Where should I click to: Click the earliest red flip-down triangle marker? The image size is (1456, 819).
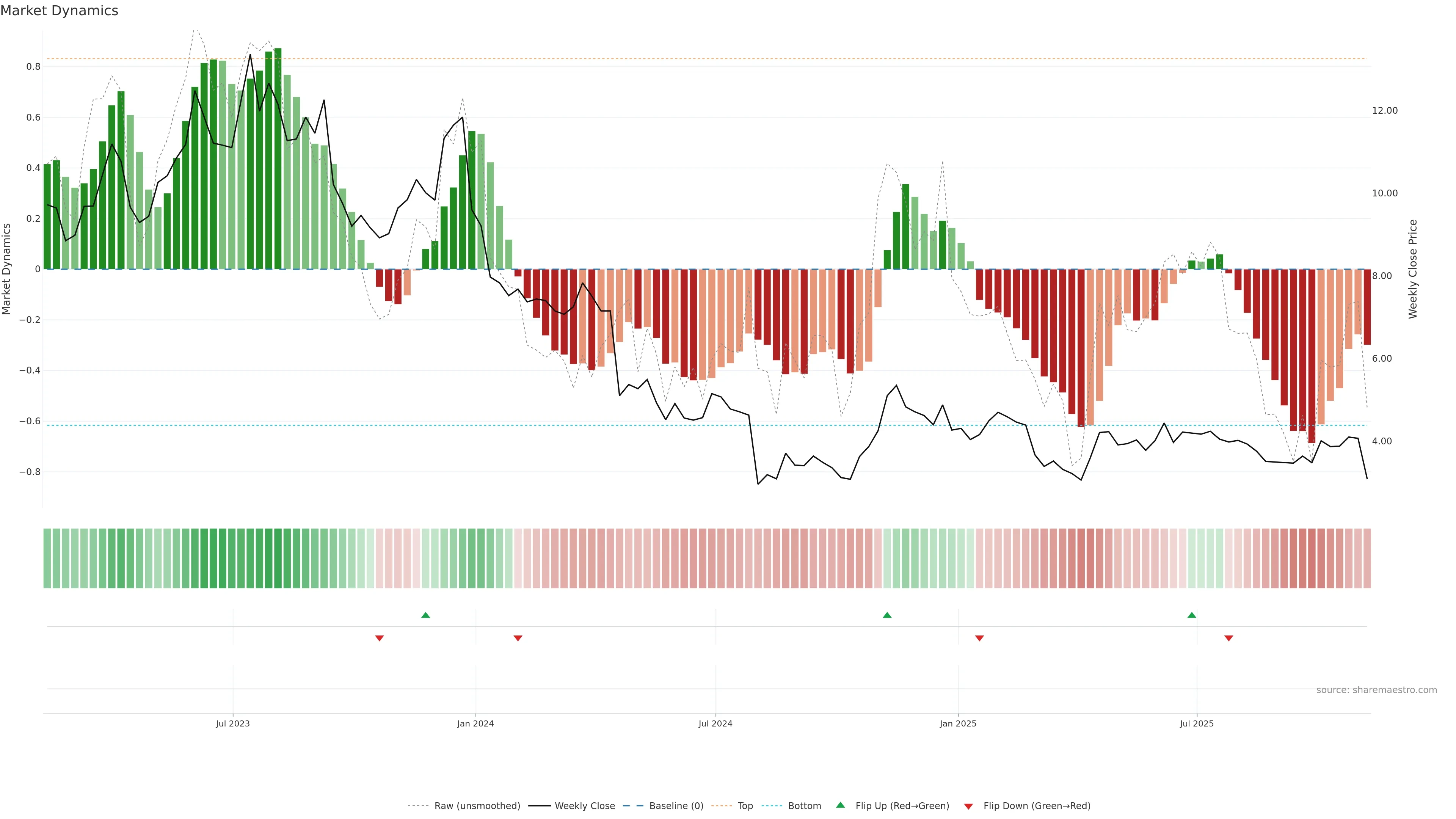point(379,638)
